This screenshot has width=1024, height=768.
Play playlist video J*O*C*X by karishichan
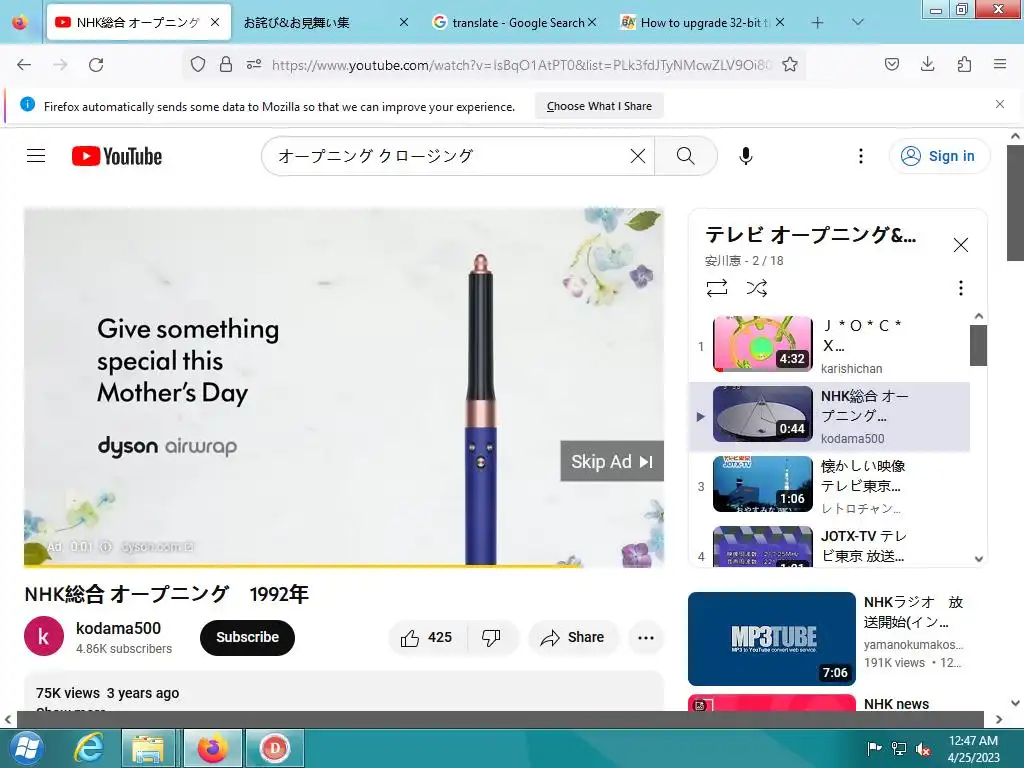pos(829,345)
